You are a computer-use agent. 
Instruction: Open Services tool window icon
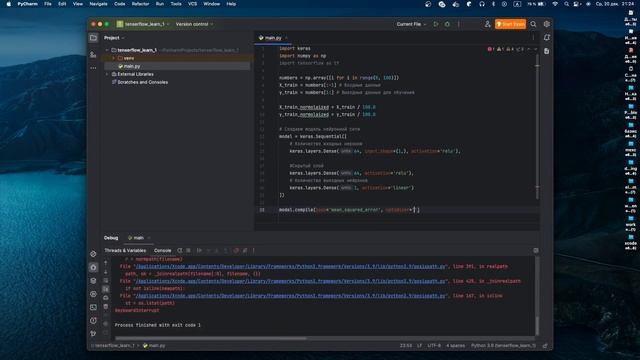pyautogui.click(x=93, y=294)
